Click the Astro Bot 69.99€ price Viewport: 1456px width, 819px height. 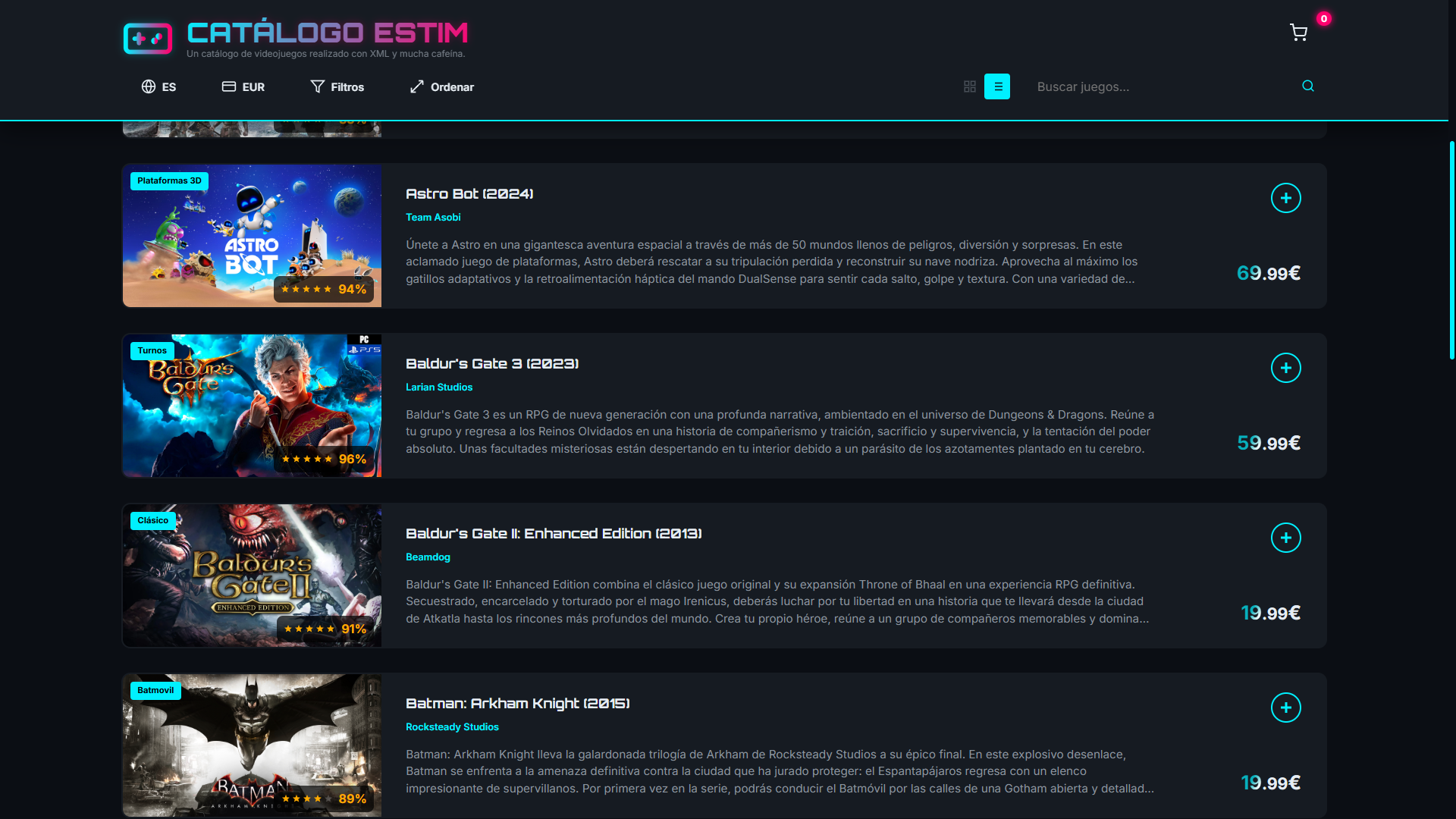pyautogui.click(x=1269, y=273)
